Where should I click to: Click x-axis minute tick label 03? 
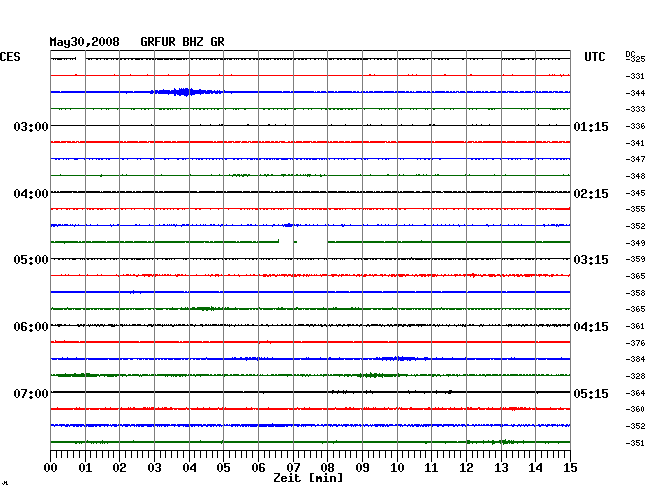click(154, 468)
